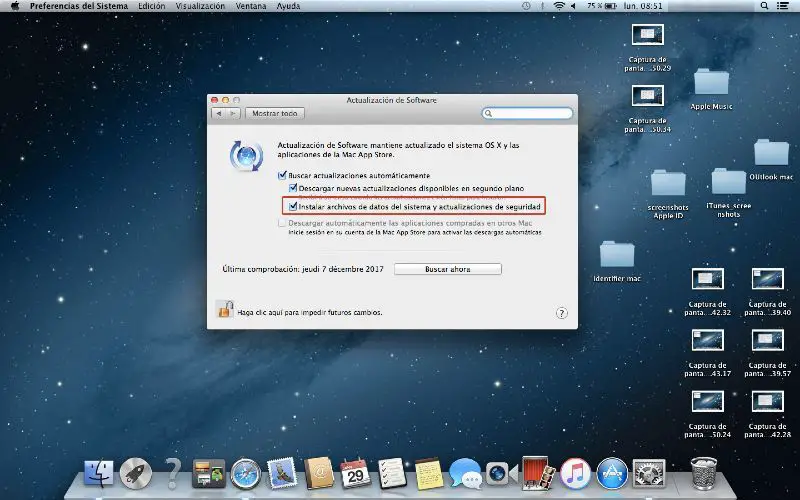Click the padlock to prevent changes
800x500 pixels.
(x=225, y=309)
